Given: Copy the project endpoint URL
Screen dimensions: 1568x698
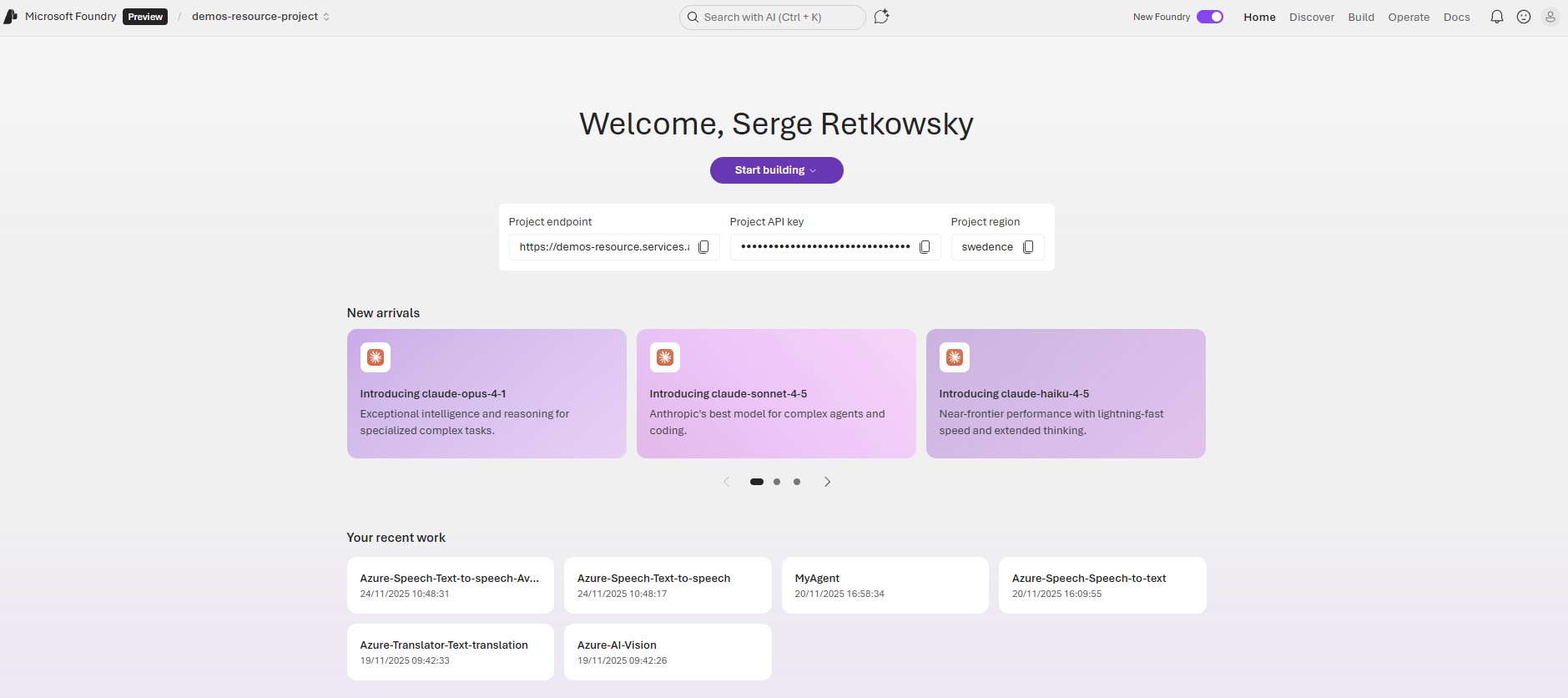Looking at the screenshot, I should tap(703, 247).
